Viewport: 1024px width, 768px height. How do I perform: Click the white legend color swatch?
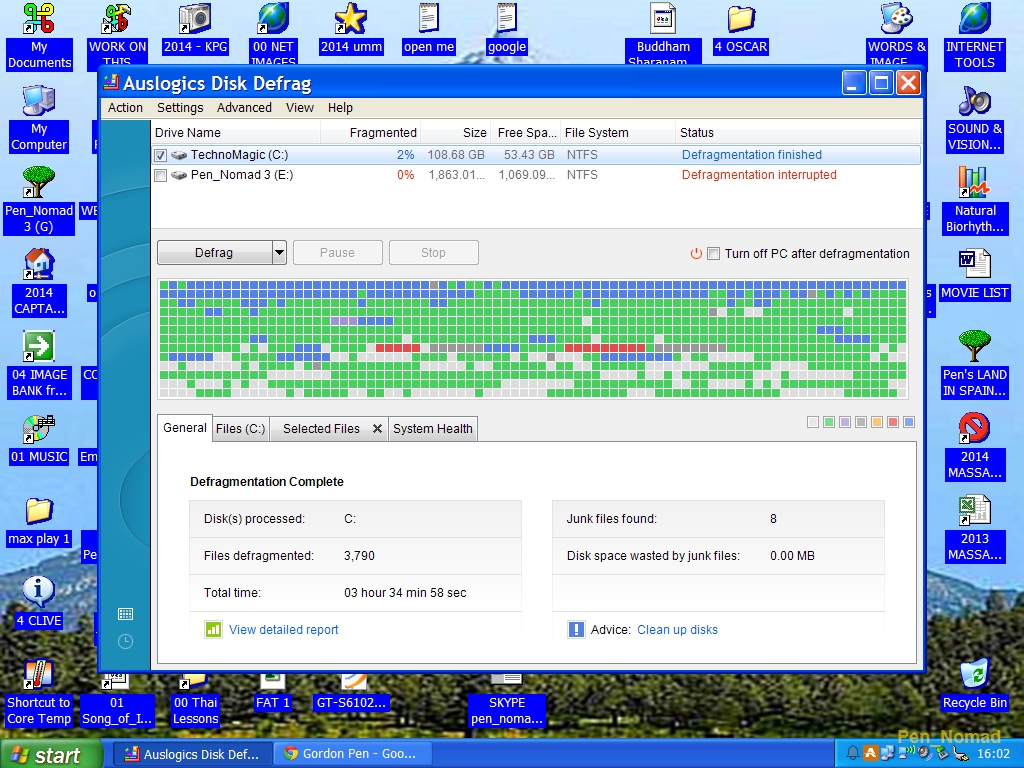click(813, 423)
